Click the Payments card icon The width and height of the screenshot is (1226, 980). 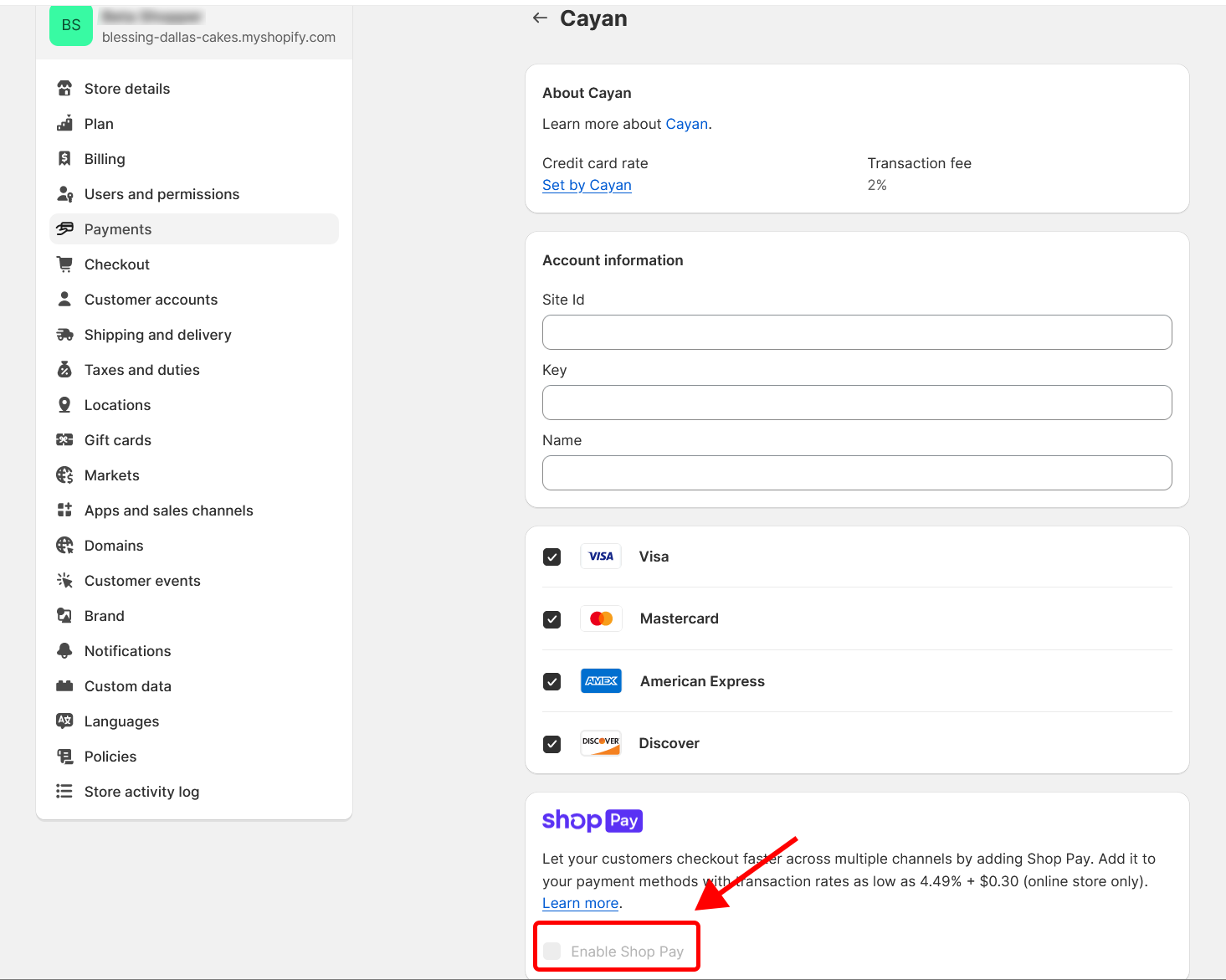pos(64,229)
